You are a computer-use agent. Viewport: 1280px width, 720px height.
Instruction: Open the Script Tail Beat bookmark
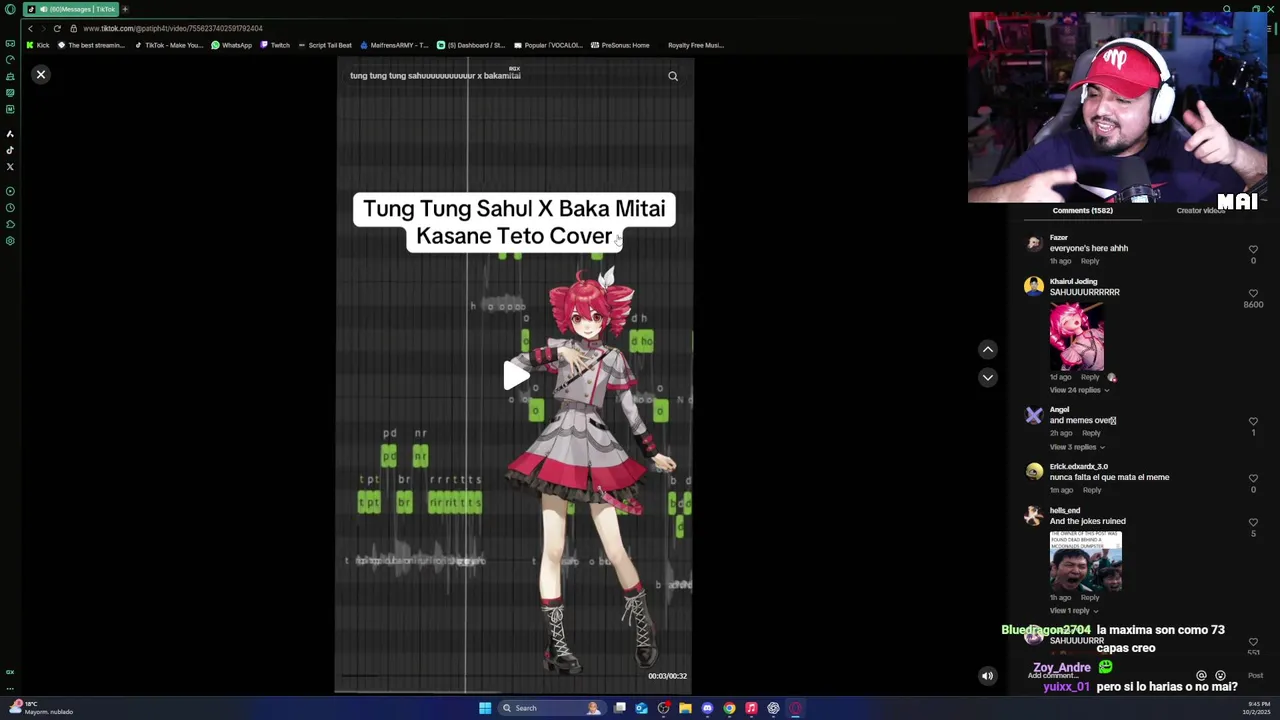tap(325, 45)
